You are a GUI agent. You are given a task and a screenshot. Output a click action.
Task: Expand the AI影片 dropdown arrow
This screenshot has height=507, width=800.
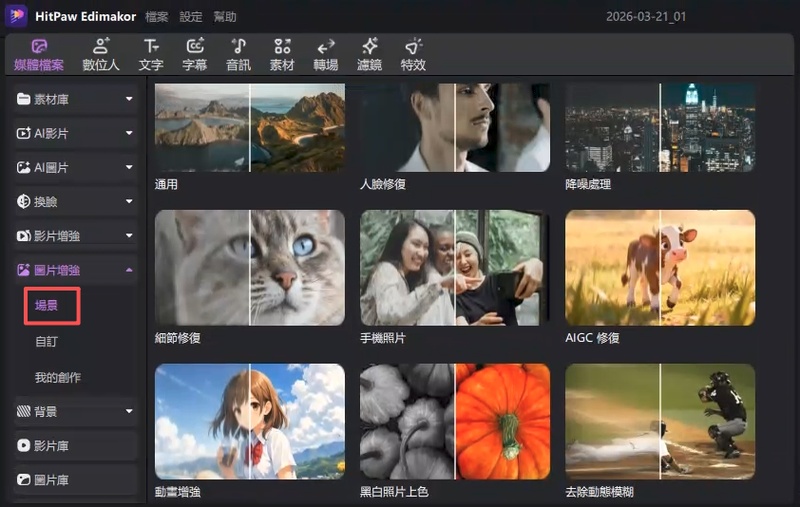click(129, 133)
